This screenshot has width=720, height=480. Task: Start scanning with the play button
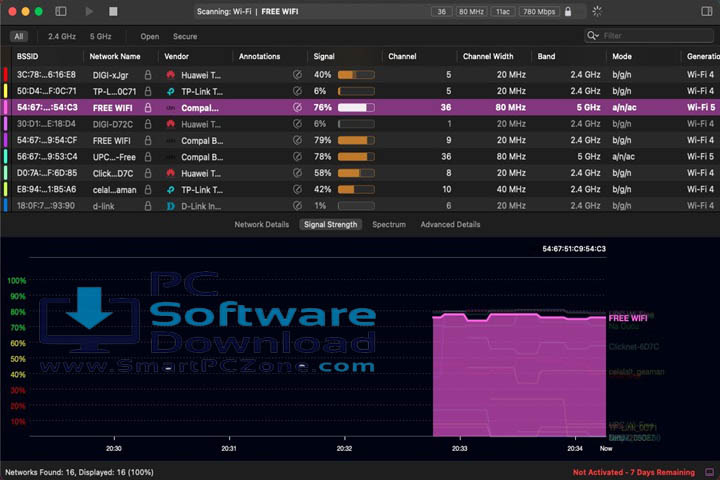(89, 11)
